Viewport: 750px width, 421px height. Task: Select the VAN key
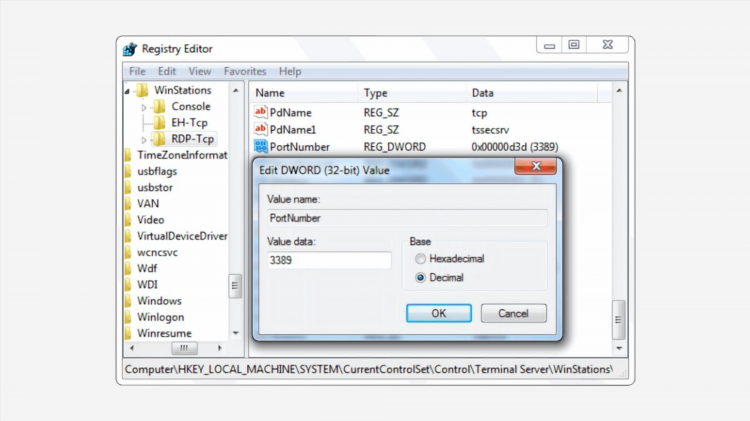point(148,204)
